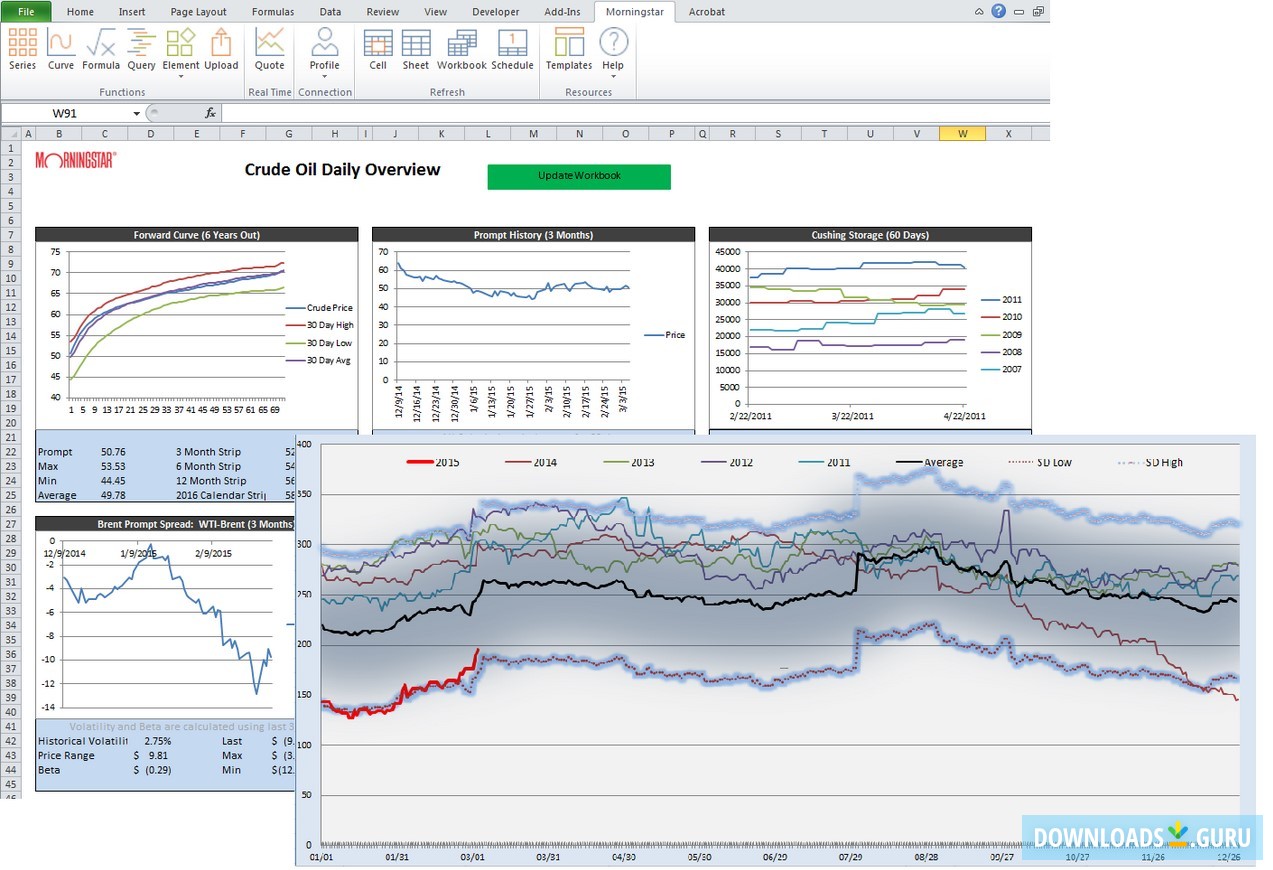Screen dimensions: 1273x870
Task: Refresh the active Sheet
Action: (415, 52)
